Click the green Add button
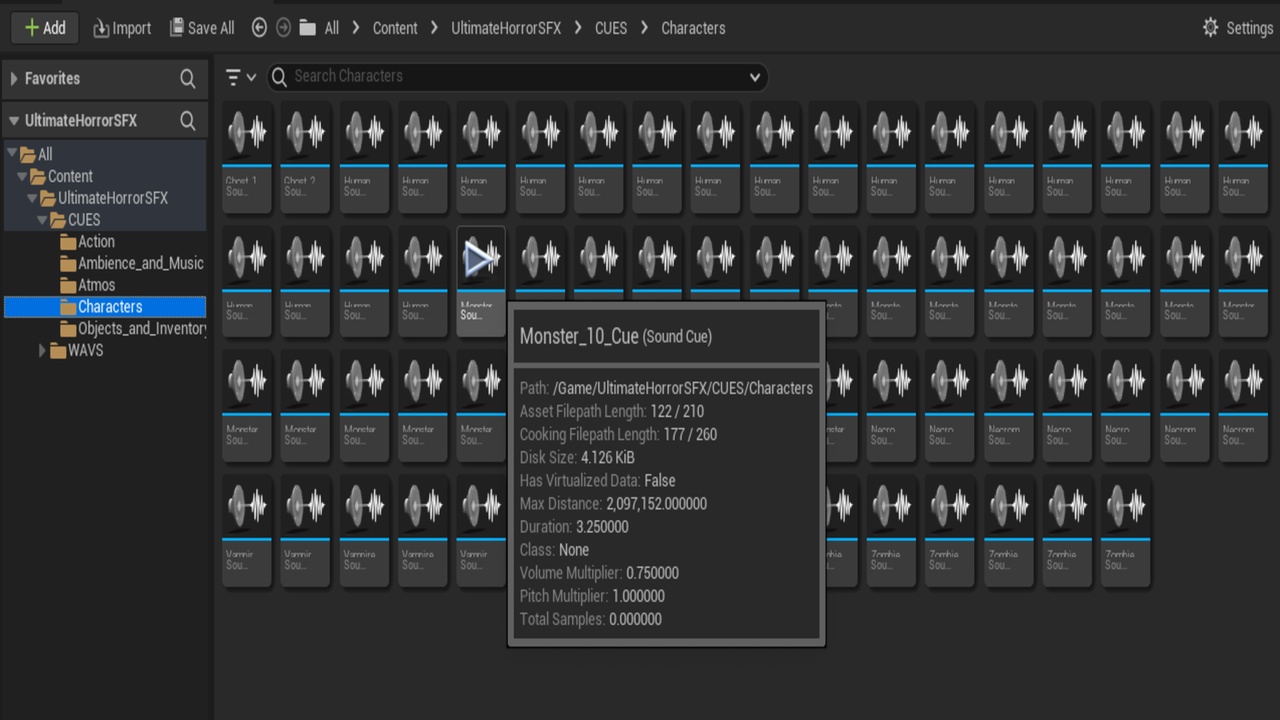 pos(45,28)
